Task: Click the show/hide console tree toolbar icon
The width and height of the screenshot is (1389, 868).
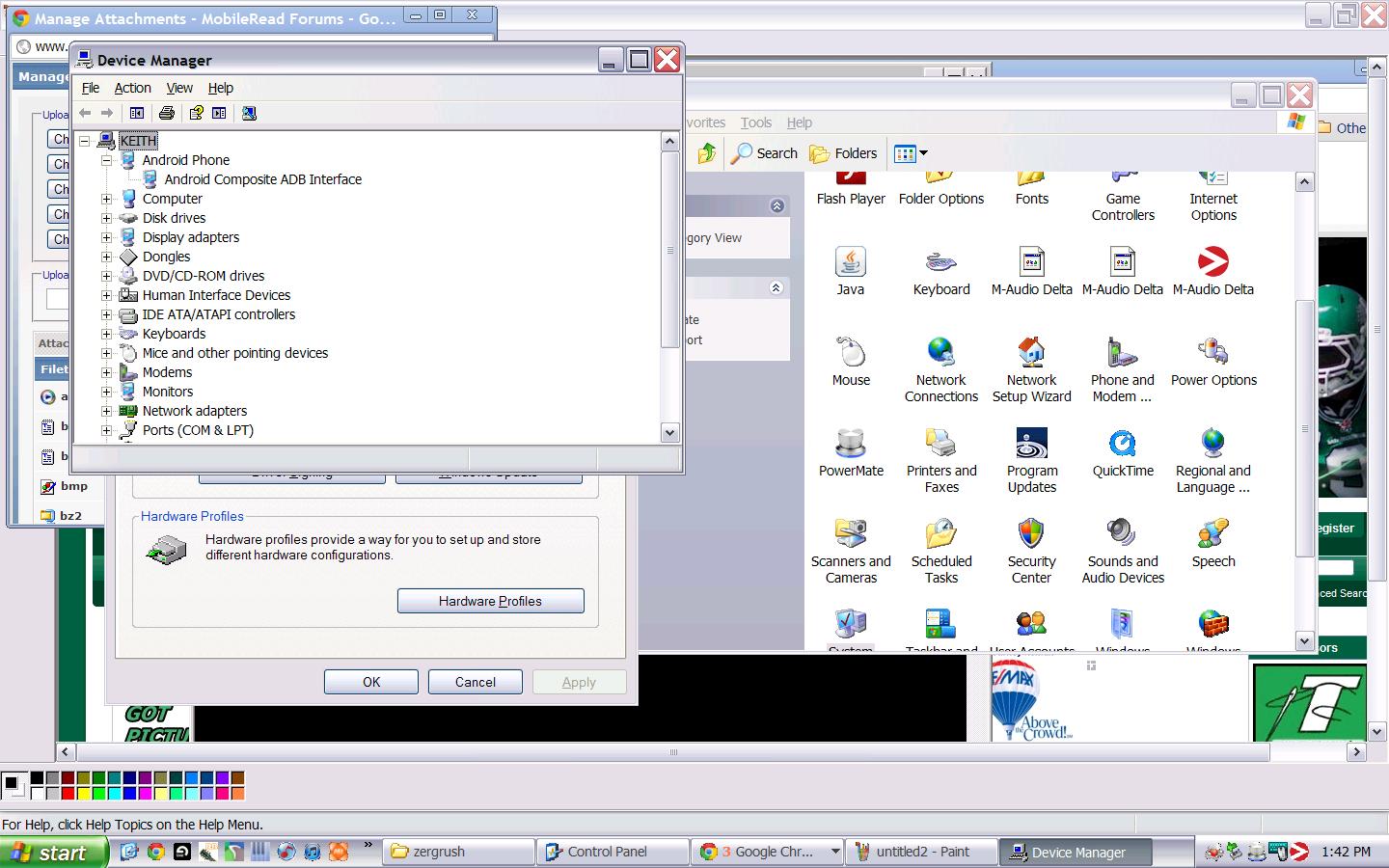Action: 137,113
